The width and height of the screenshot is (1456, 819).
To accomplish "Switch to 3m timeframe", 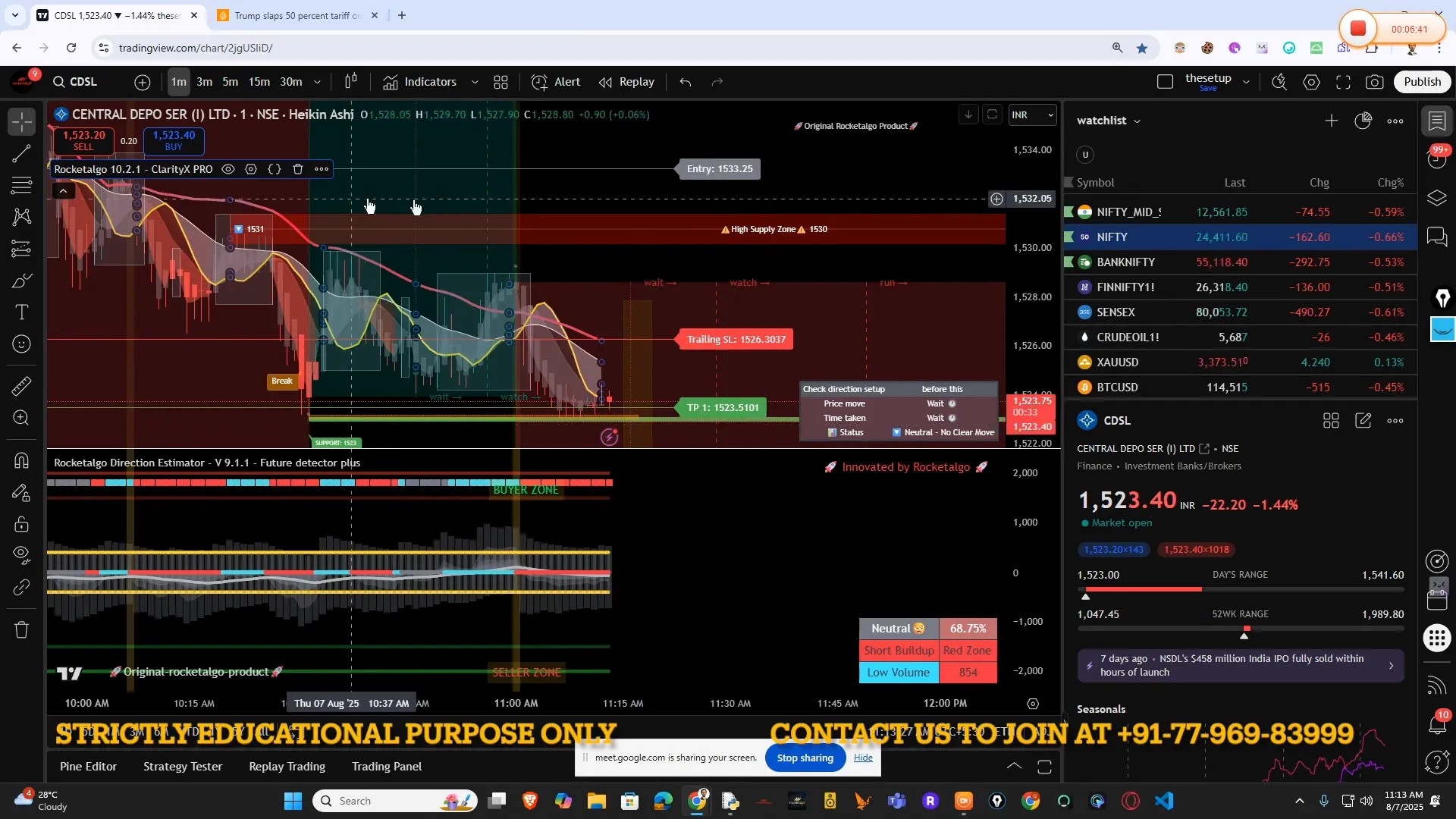I will point(205,82).
